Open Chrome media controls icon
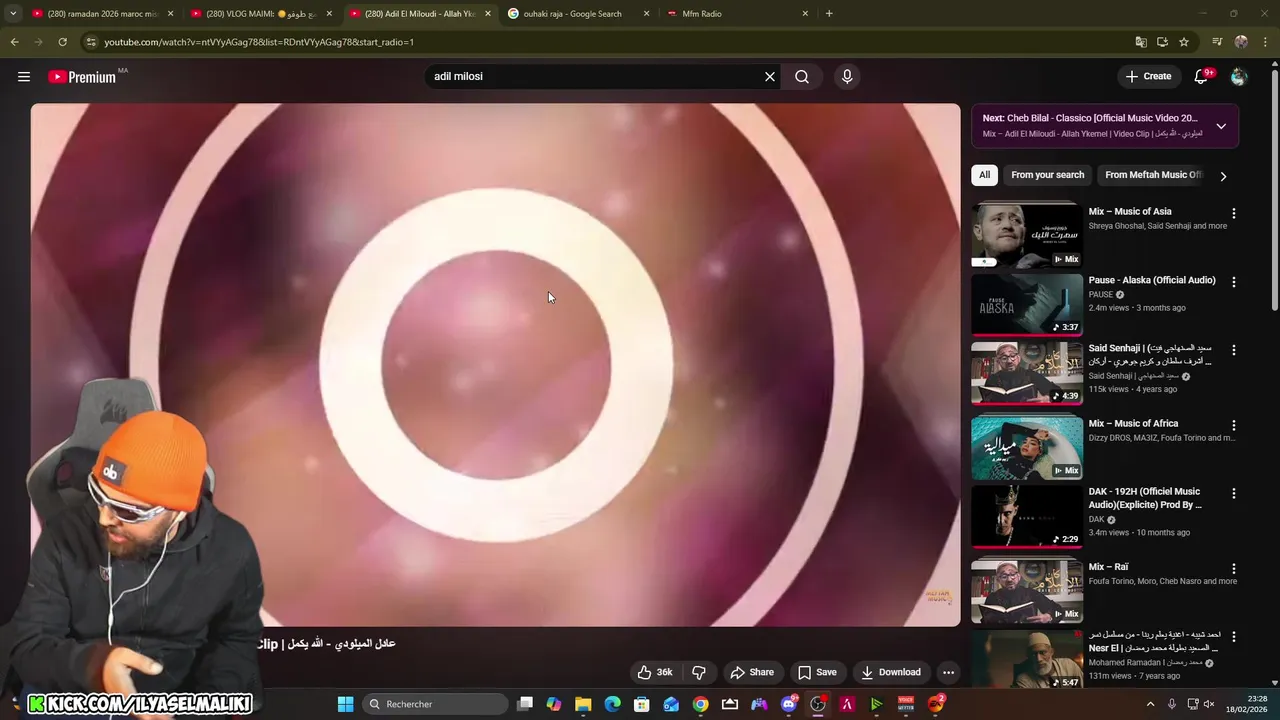 tap(1217, 42)
